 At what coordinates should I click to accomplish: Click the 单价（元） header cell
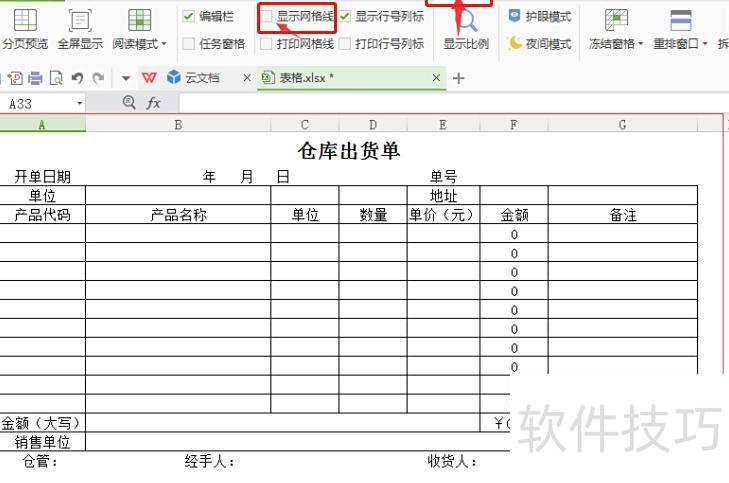coord(443,215)
